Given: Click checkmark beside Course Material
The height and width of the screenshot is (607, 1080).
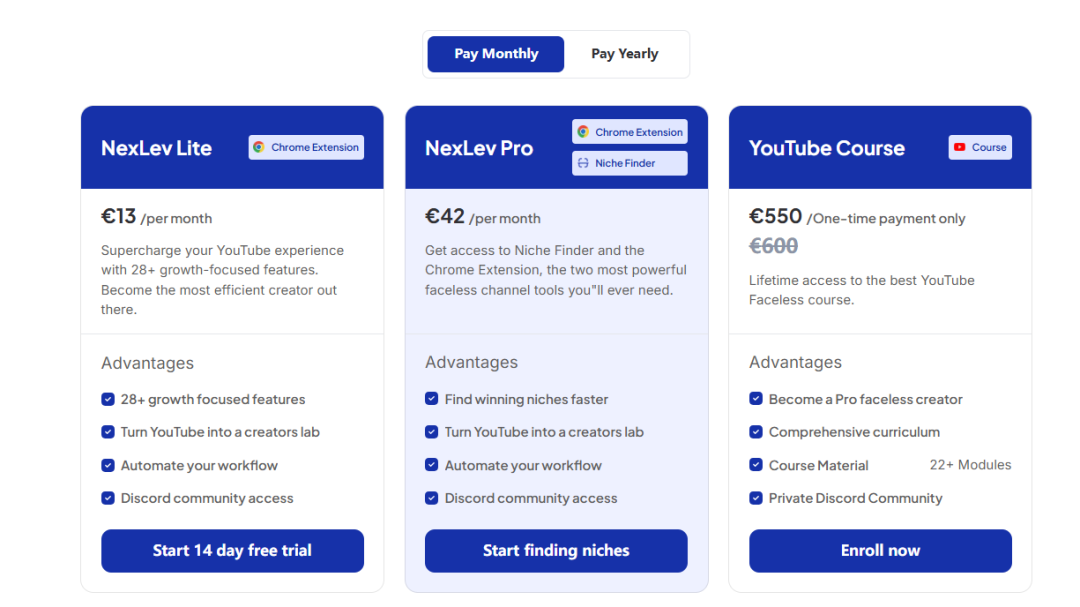Looking at the screenshot, I should tap(756, 465).
